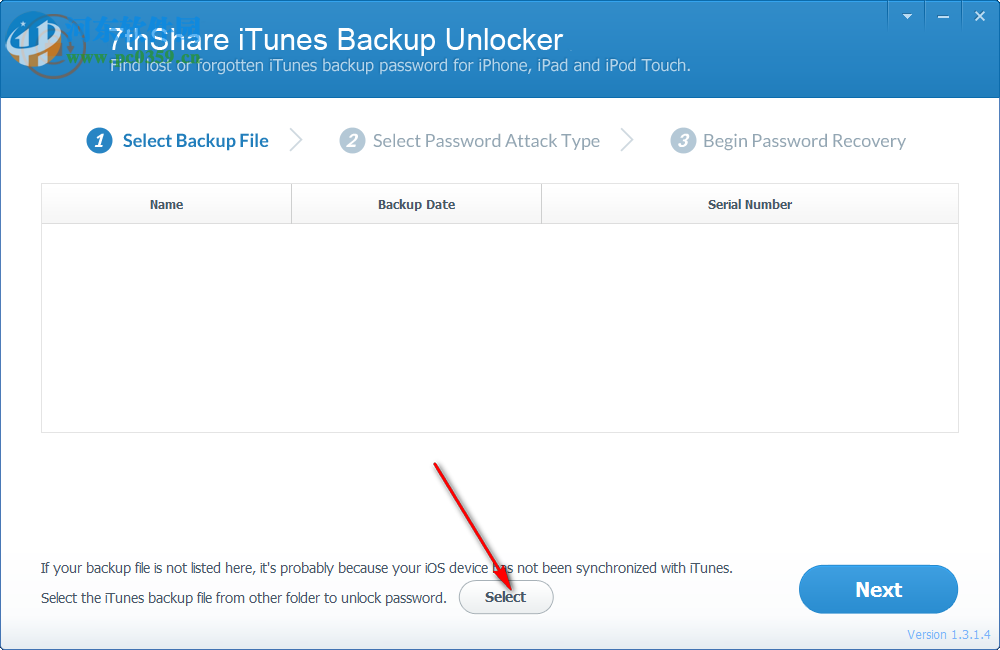Screen dimensions: 1000x650
Task: Click the Next button
Action: [x=878, y=589]
